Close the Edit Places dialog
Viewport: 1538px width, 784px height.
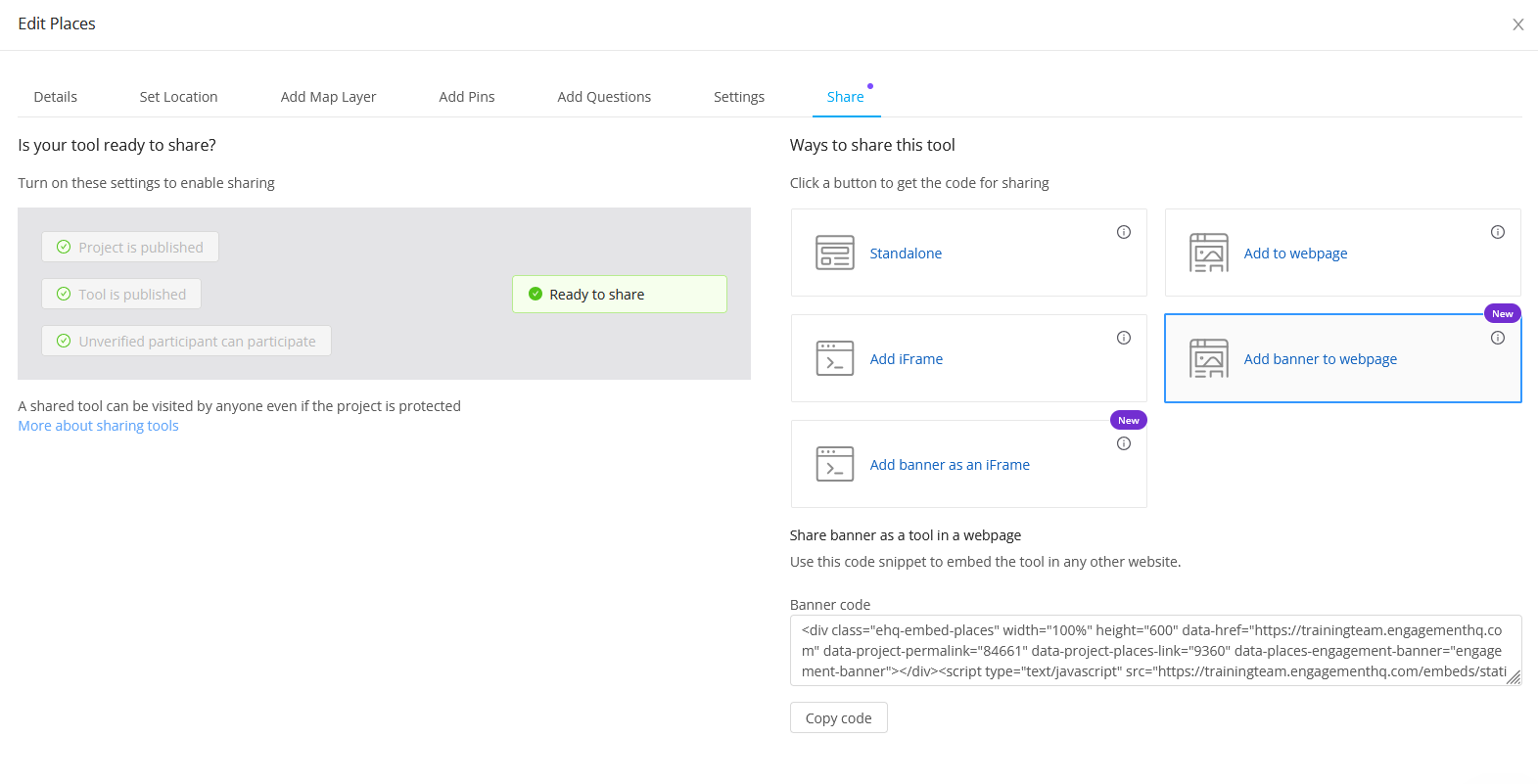click(x=1518, y=24)
